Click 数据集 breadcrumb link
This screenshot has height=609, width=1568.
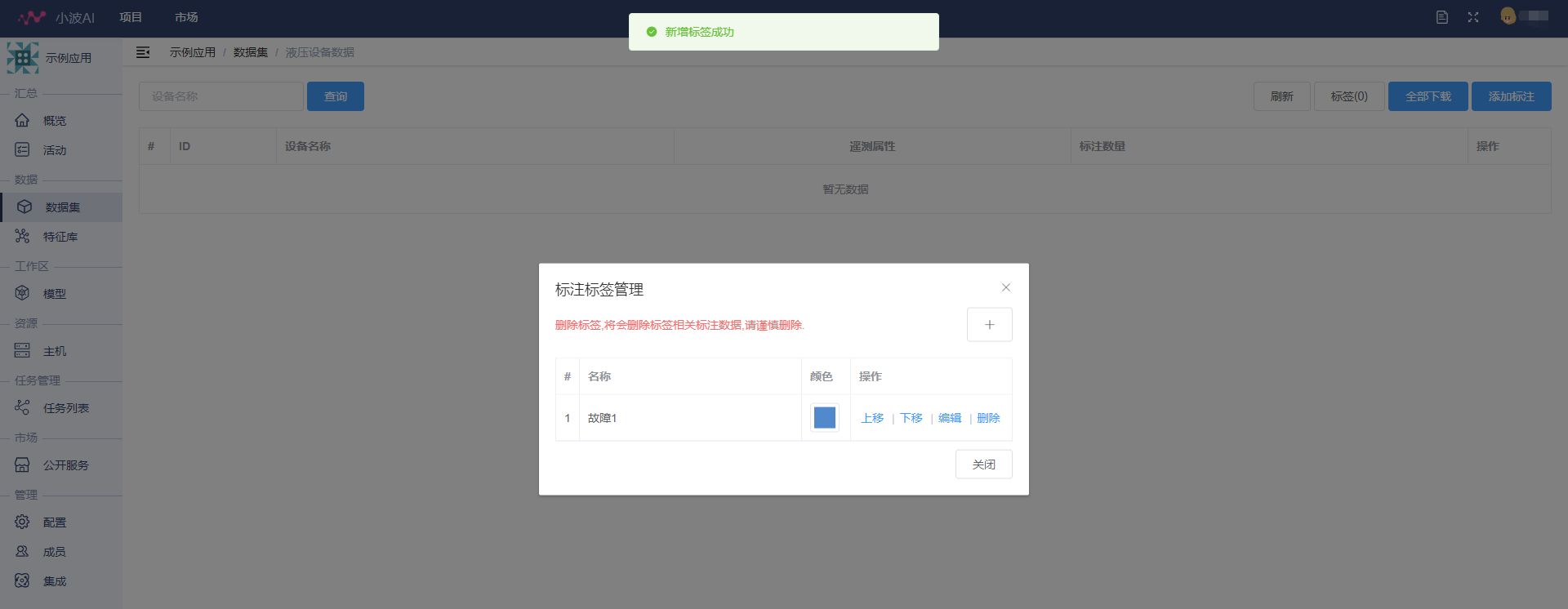click(x=251, y=52)
